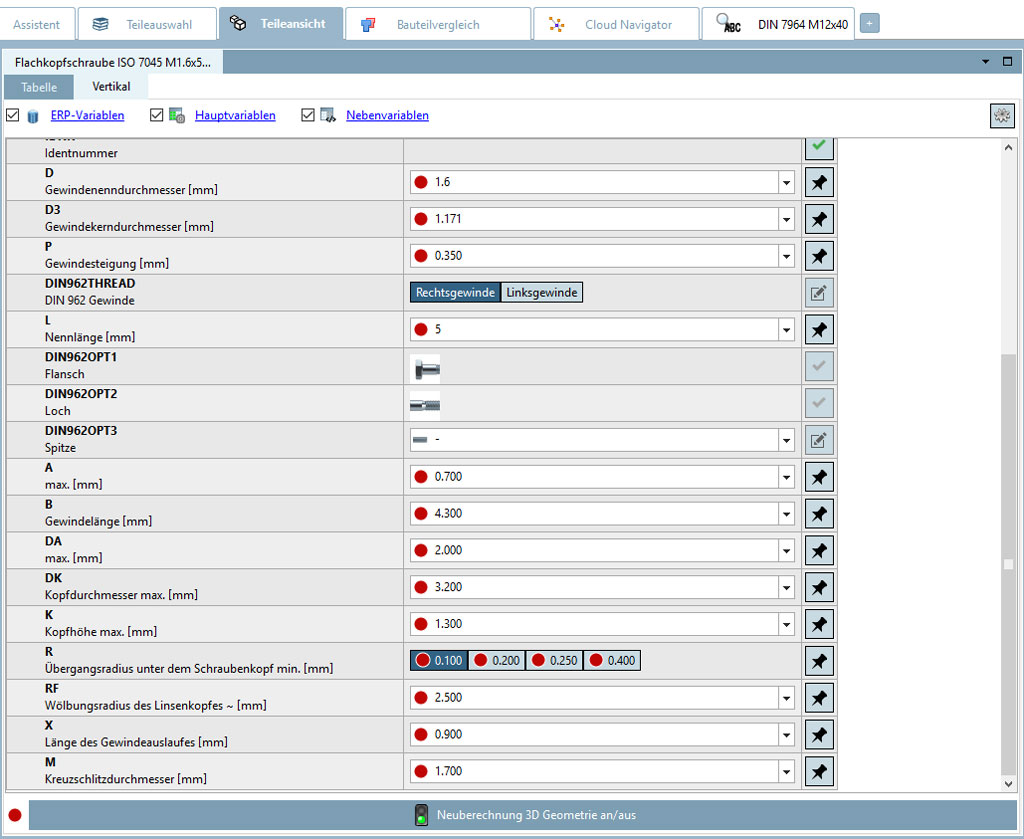Click the Nebenvariablen link
The height and width of the screenshot is (839, 1024).
(387, 115)
